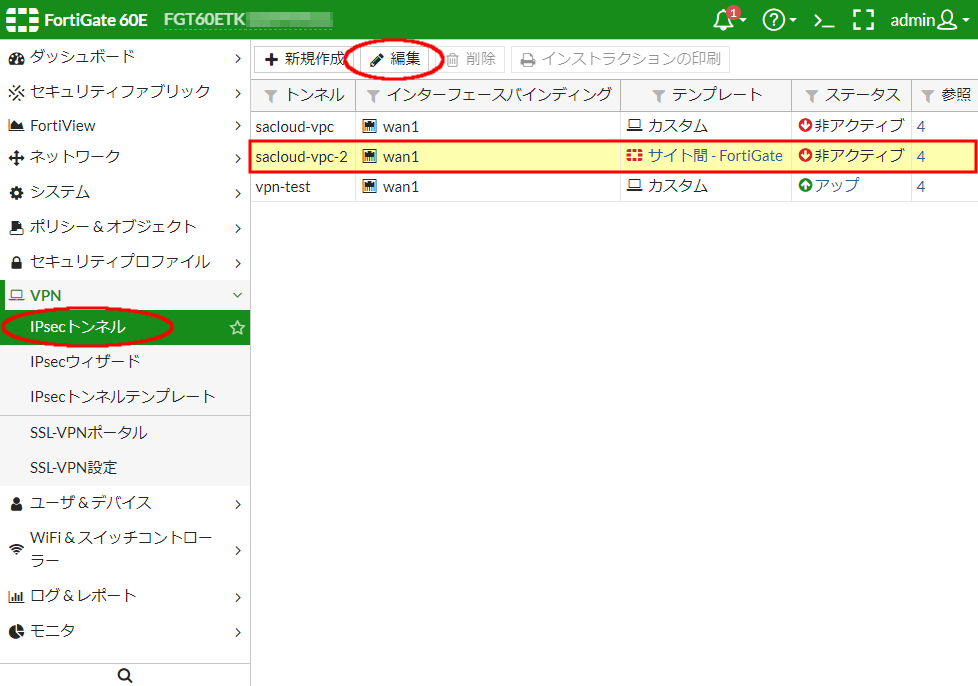Click filter icon on テンプレート column
The image size is (978, 686).
(659, 96)
